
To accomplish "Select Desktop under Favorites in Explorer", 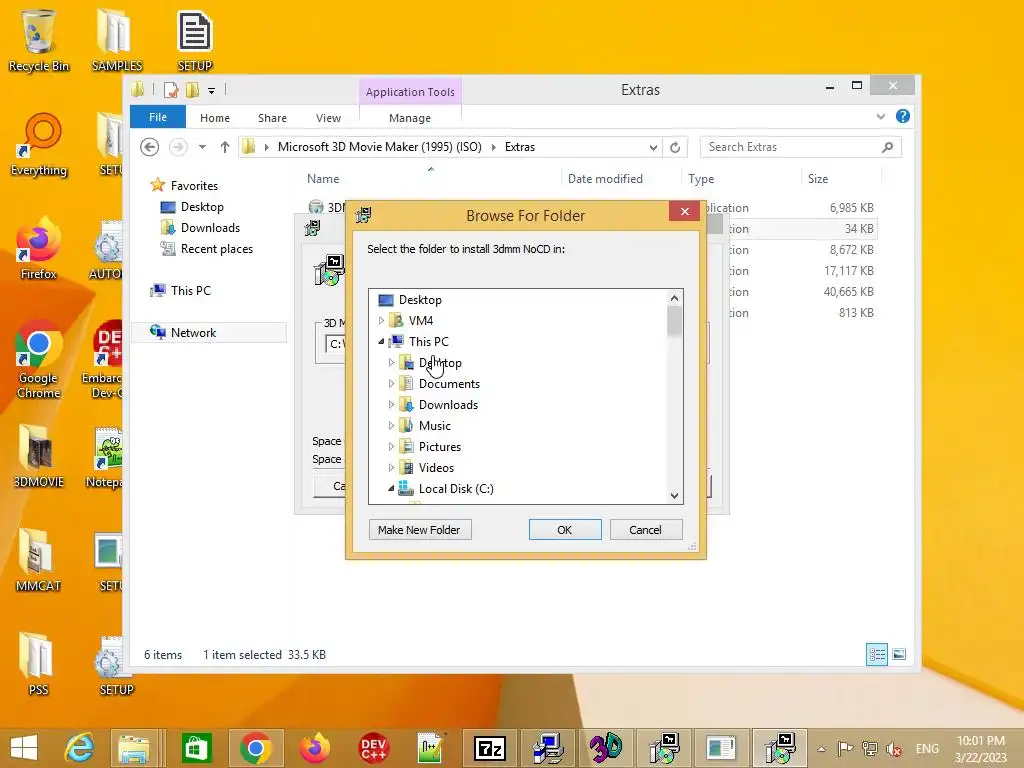I will click(192, 207).
